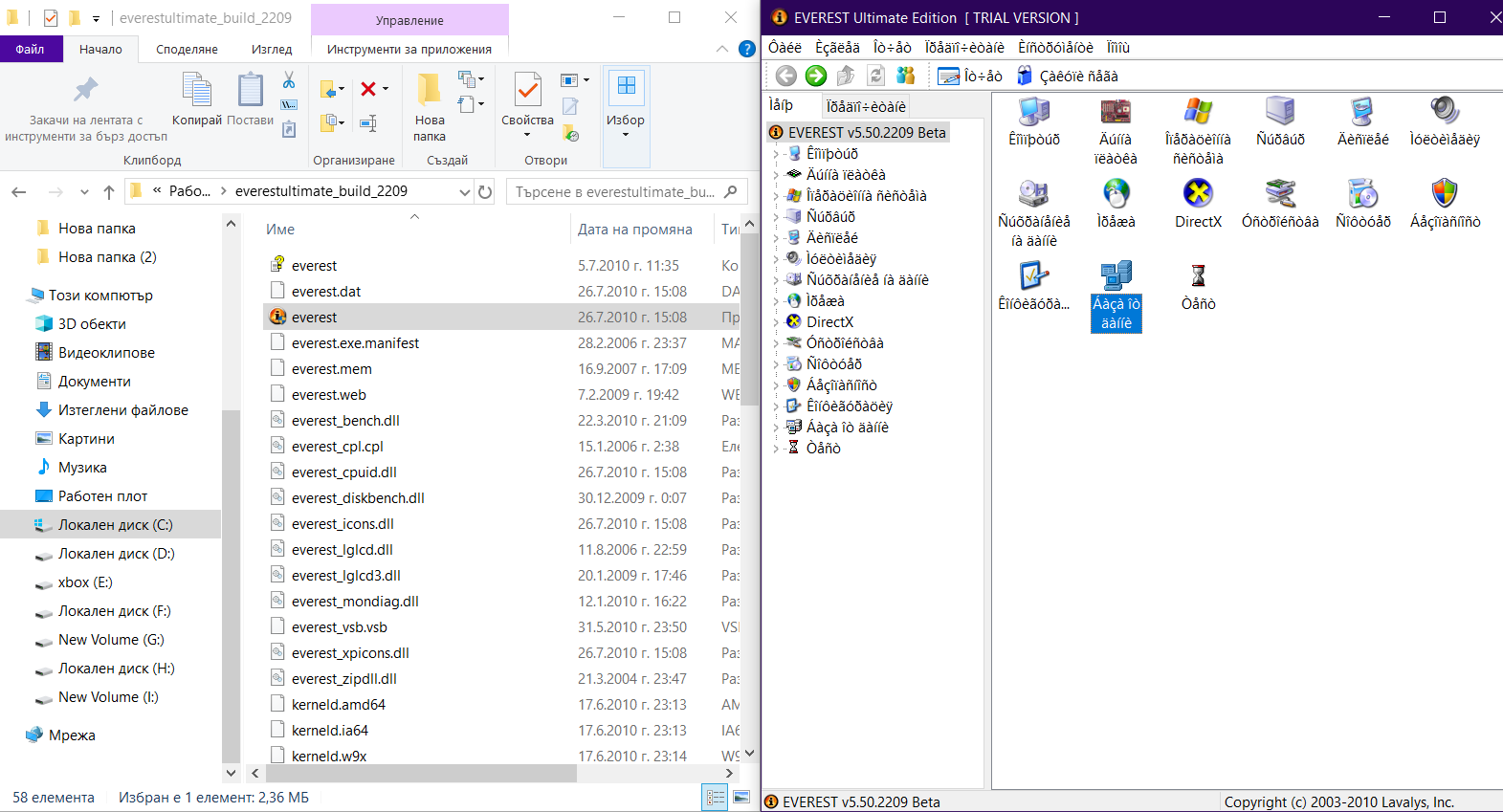This screenshot has height=812, width=1503.
Task: Switch to the Начало ribbon tab
Action: tap(100, 49)
